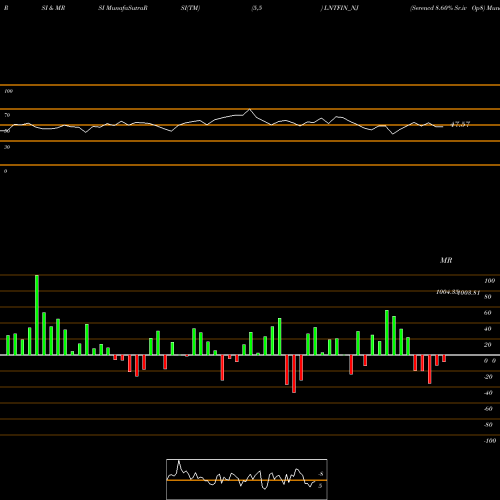Click the MR axis label 40
The image size is (500, 500).
pyautogui.click(x=488, y=329)
